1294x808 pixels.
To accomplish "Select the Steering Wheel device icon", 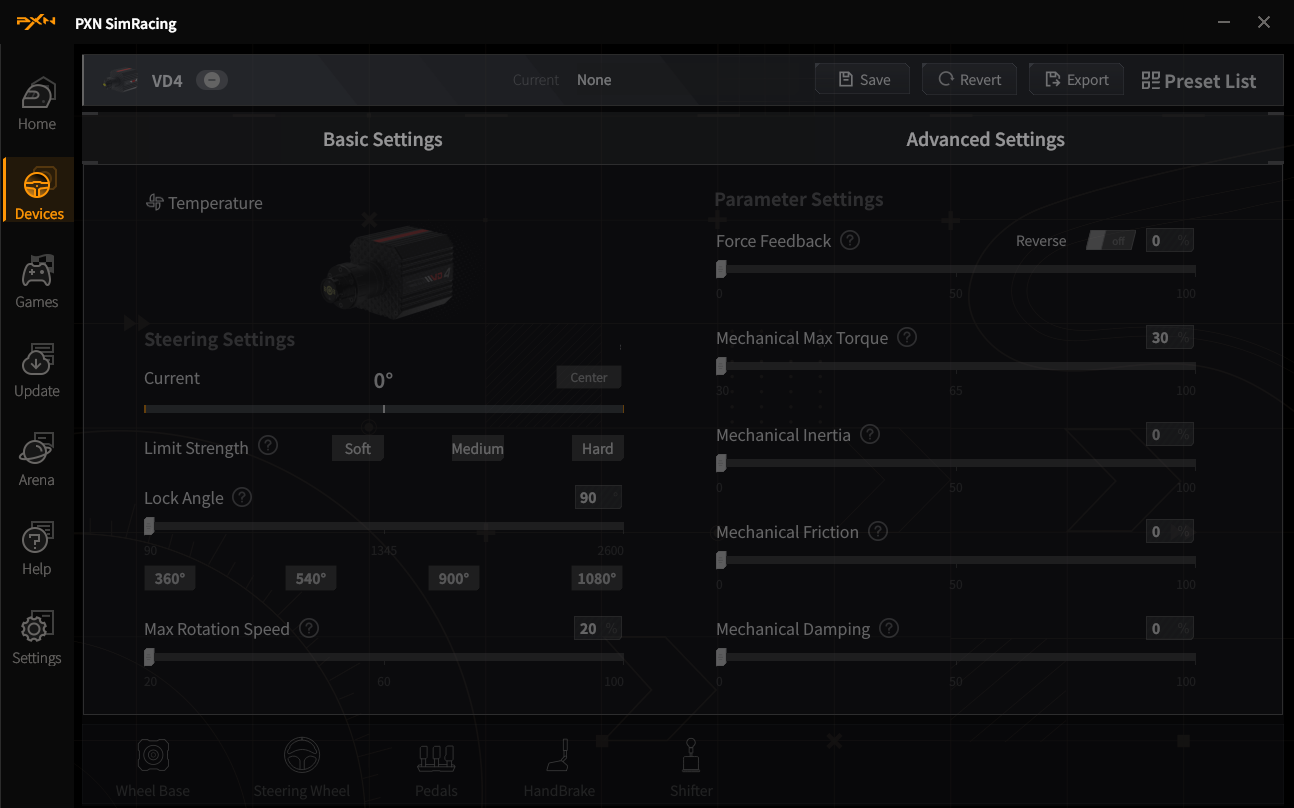I will click(301, 768).
